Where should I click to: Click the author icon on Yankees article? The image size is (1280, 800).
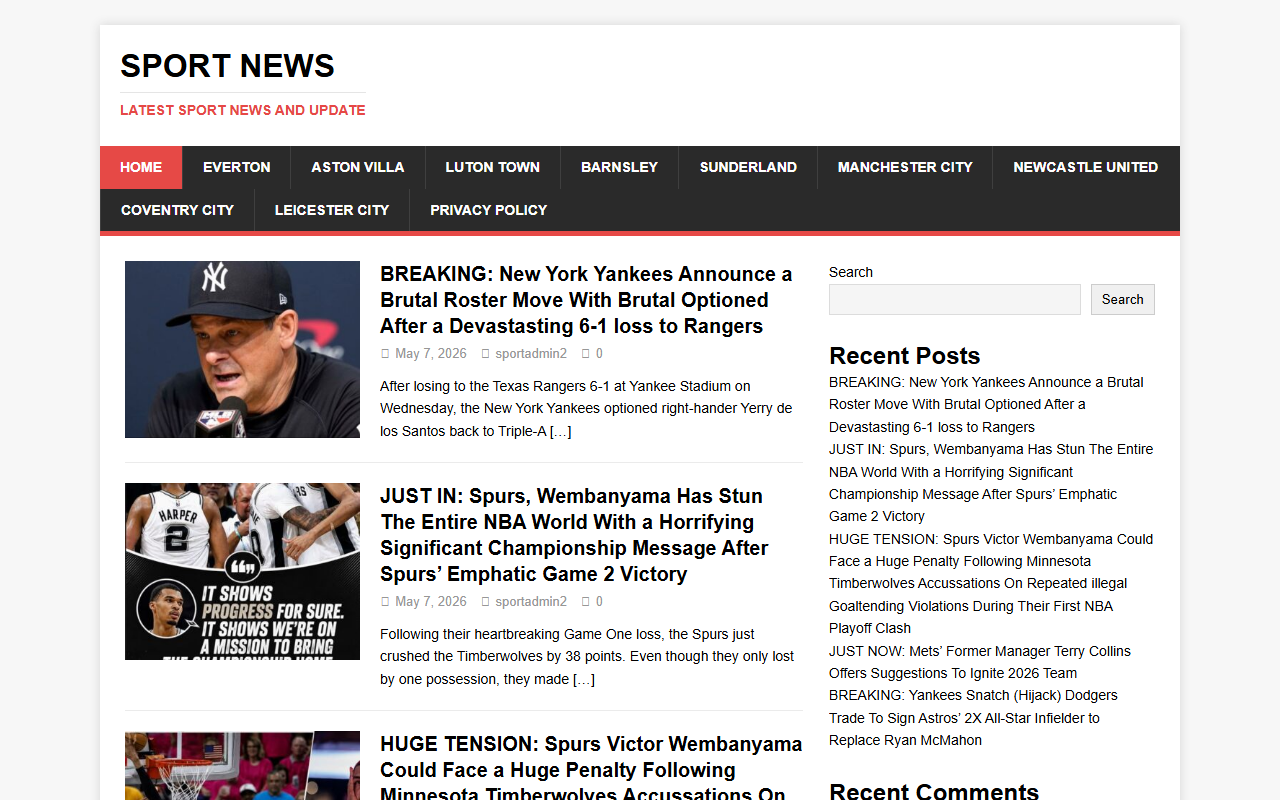(485, 354)
